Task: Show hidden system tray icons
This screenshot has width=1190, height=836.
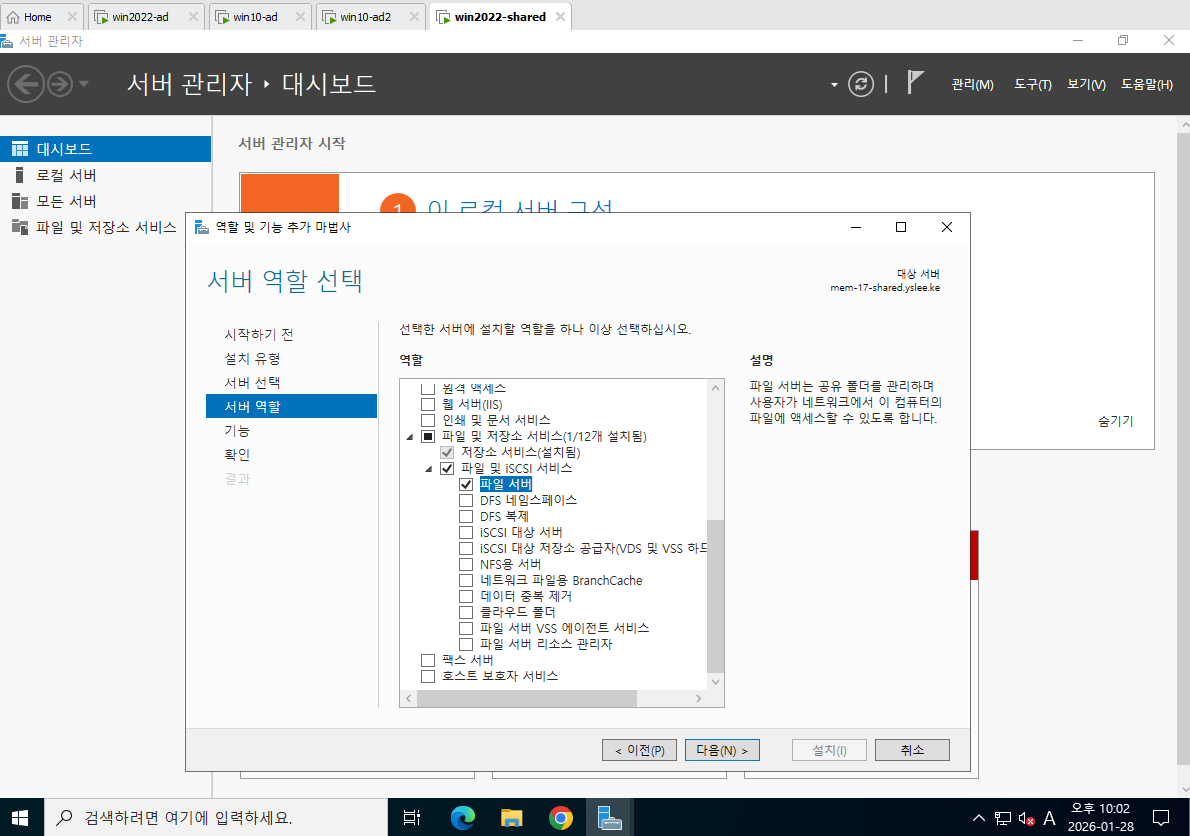Action: [x=979, y=818]
